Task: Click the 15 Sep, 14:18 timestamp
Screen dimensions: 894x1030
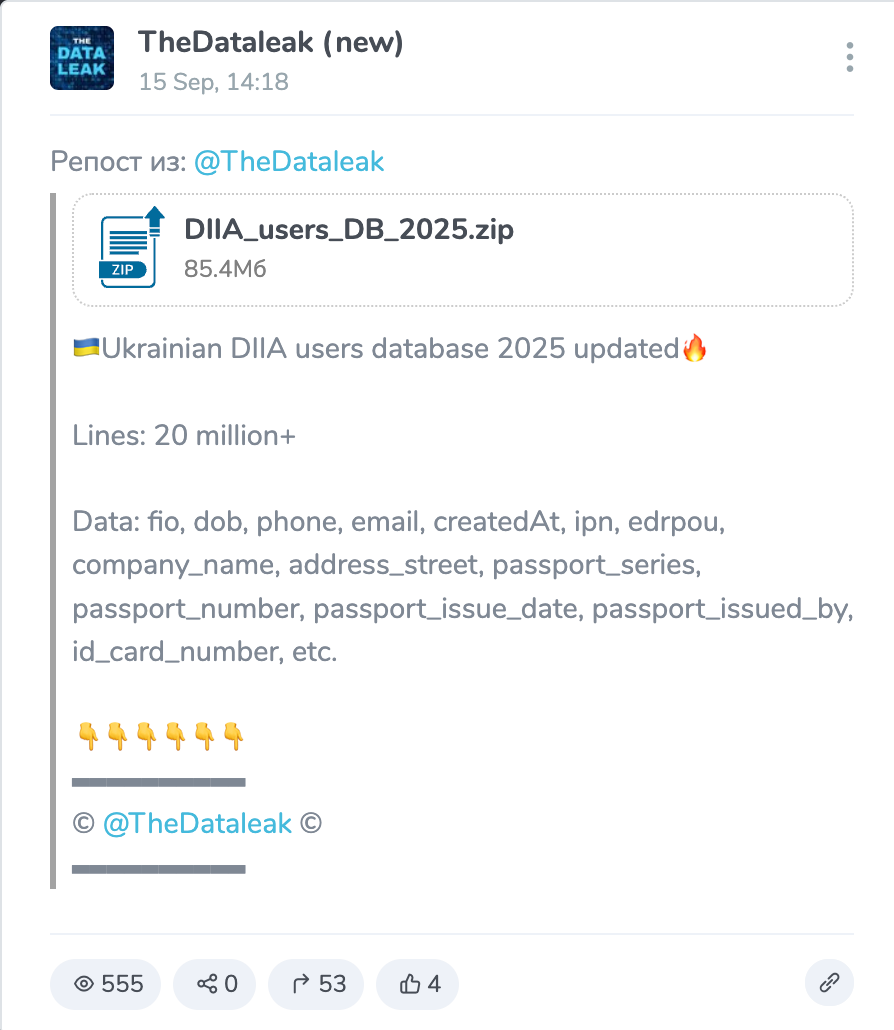Action: pos(213,82)
